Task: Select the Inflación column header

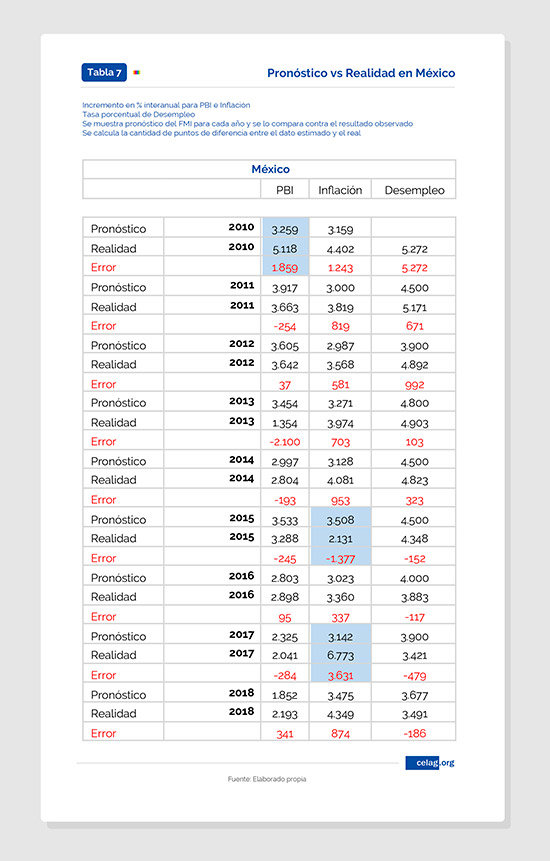Action: click(340, 190)
